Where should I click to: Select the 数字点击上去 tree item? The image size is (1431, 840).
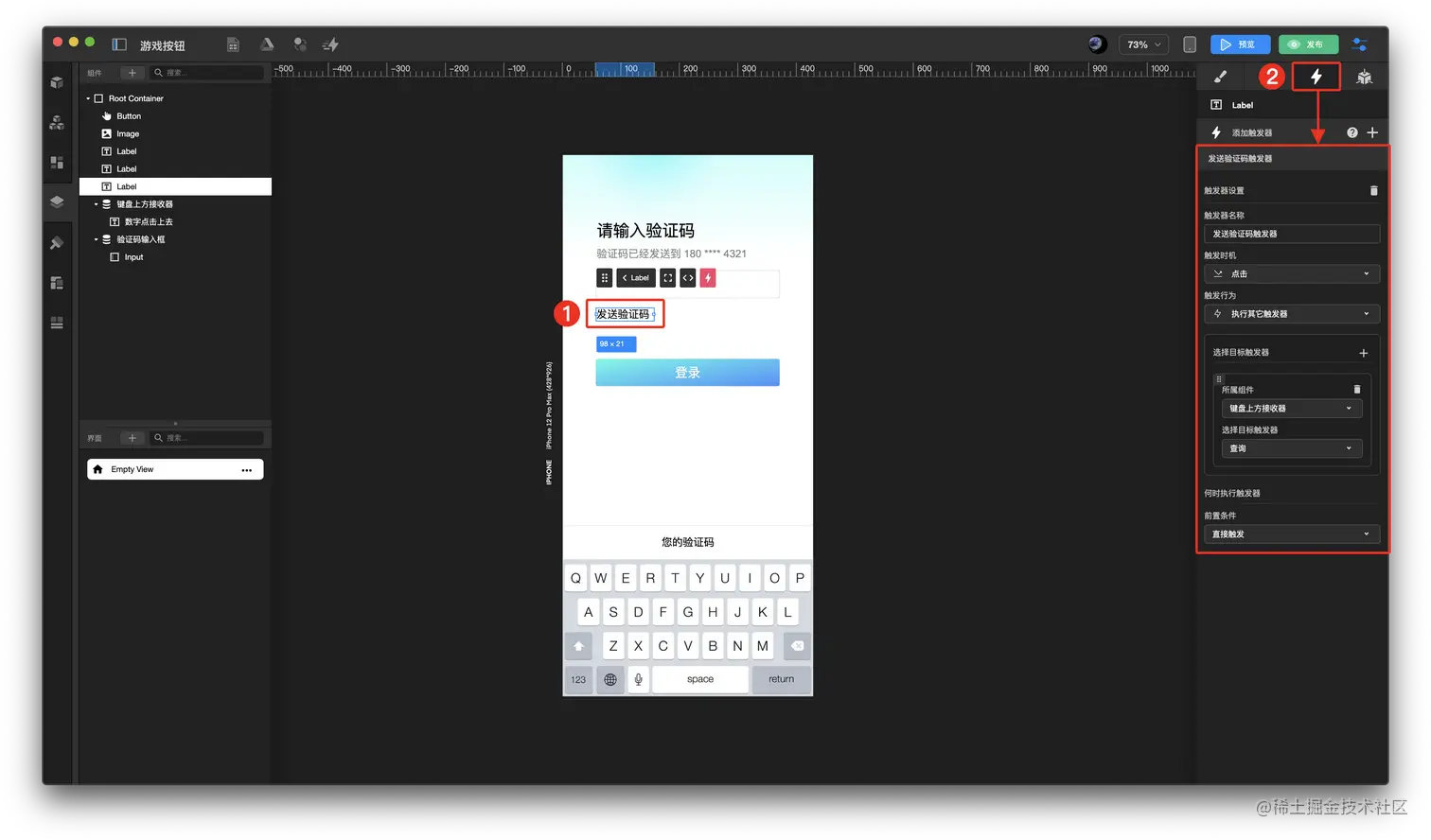(175, 221)
